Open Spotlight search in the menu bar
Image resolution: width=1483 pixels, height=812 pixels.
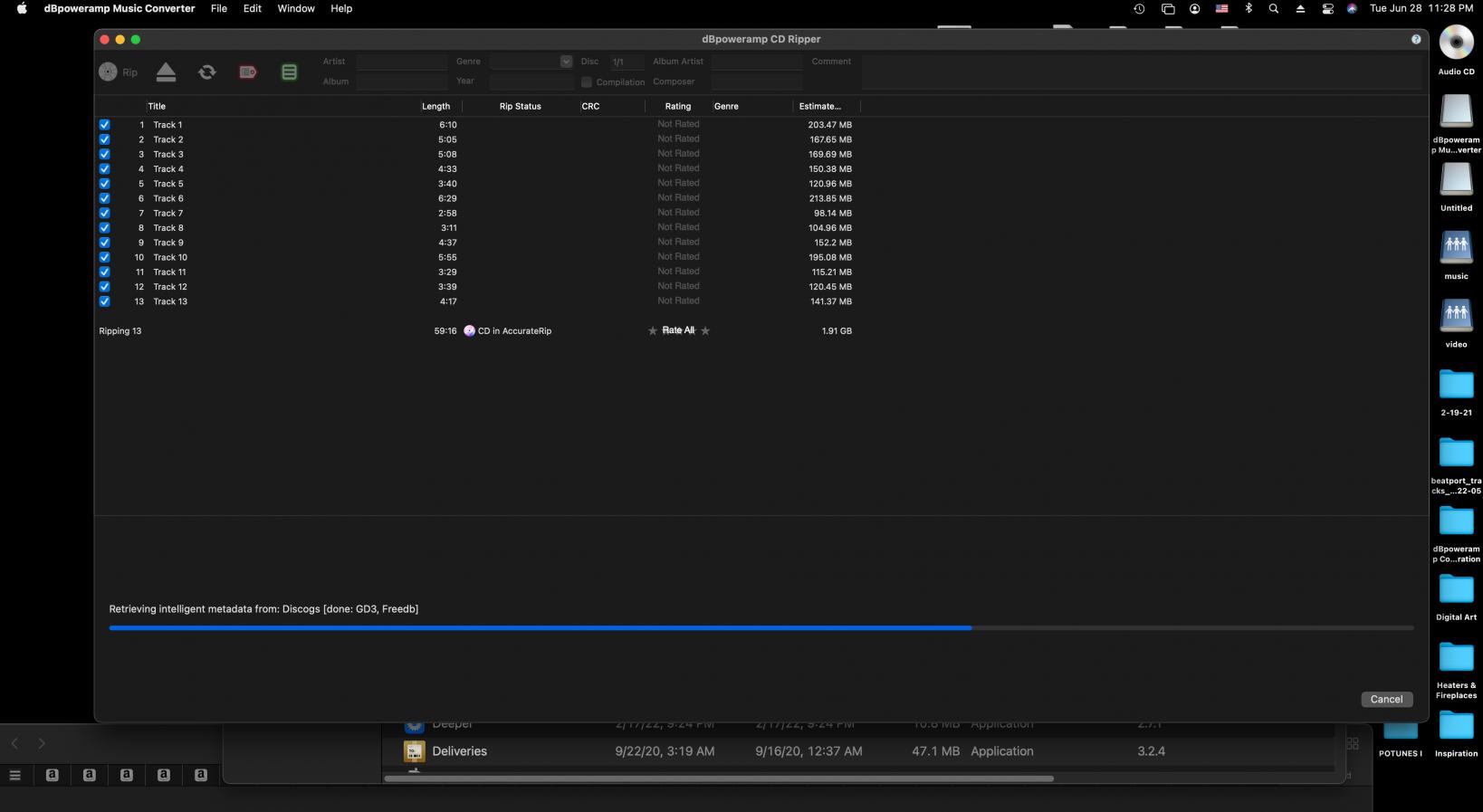click(x=1274, y=9)
